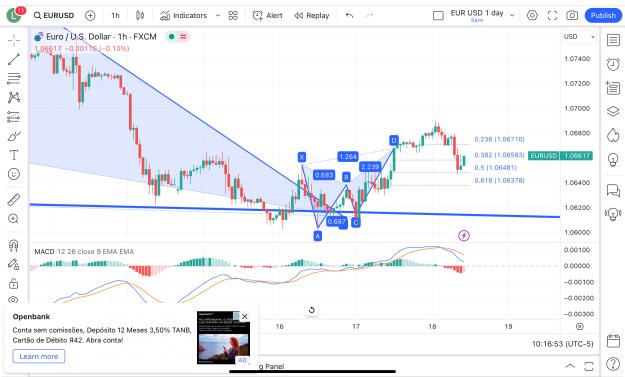625x377 pixels.
Task: Publish the chart idea
Action: (603, 16)
